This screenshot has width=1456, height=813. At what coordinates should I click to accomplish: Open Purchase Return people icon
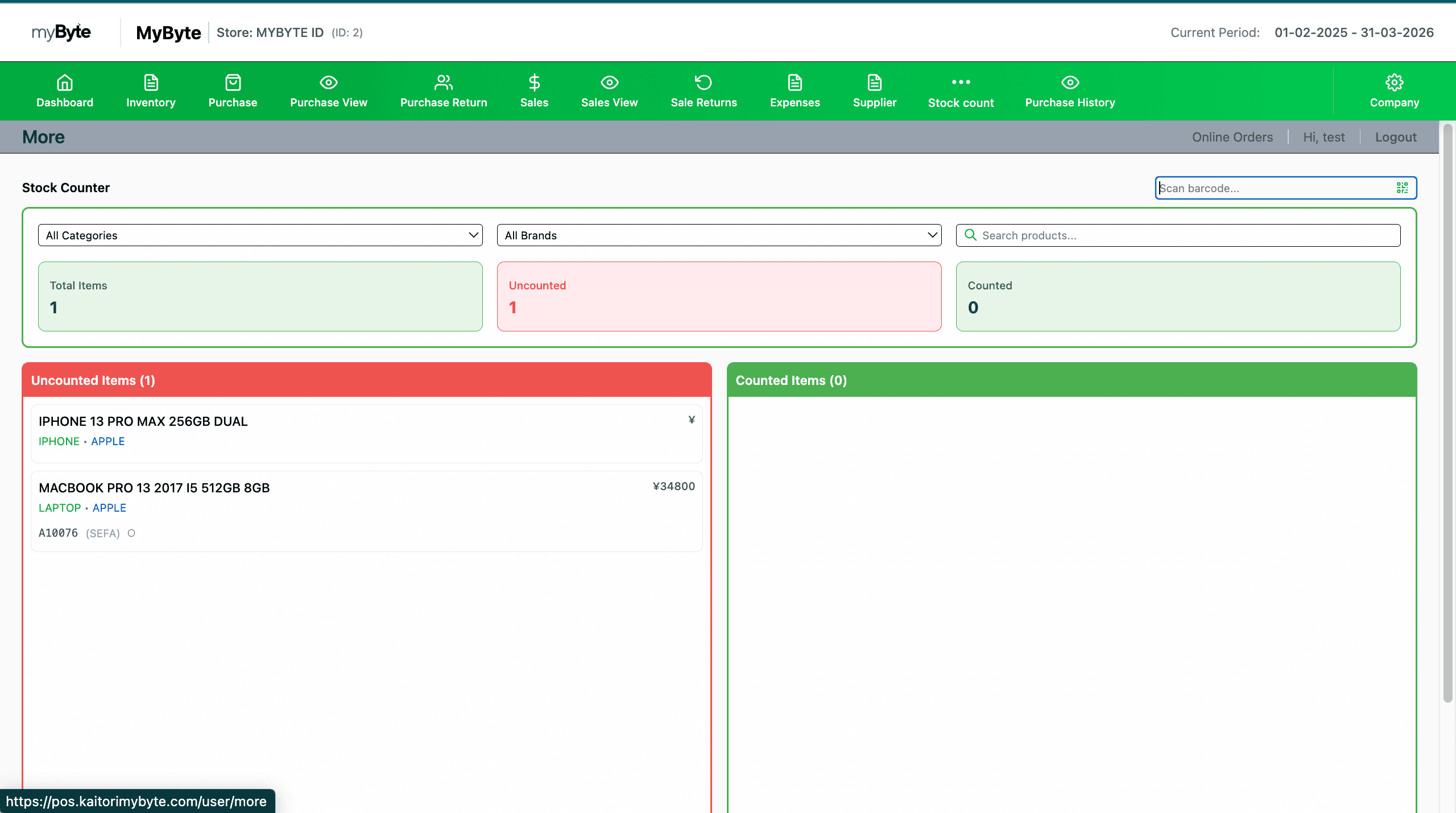(443, 83)
